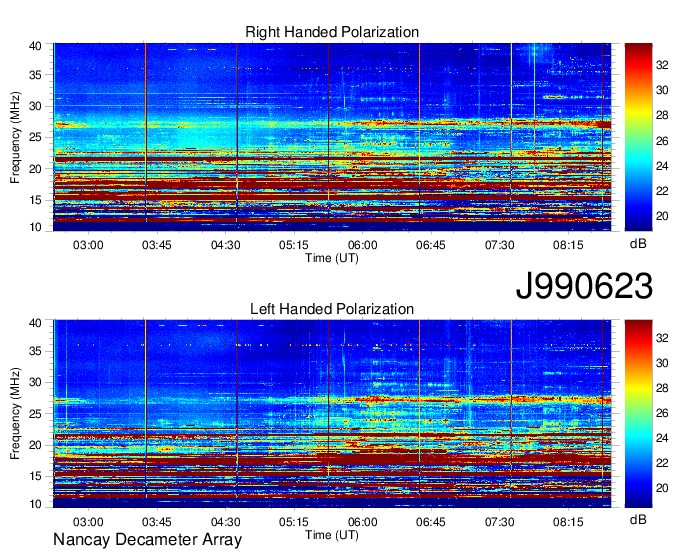The image size is (680, 552).
Task: Click "Time (UT)" axis label of Left Handed plot
Action: (x=332, y=535)
